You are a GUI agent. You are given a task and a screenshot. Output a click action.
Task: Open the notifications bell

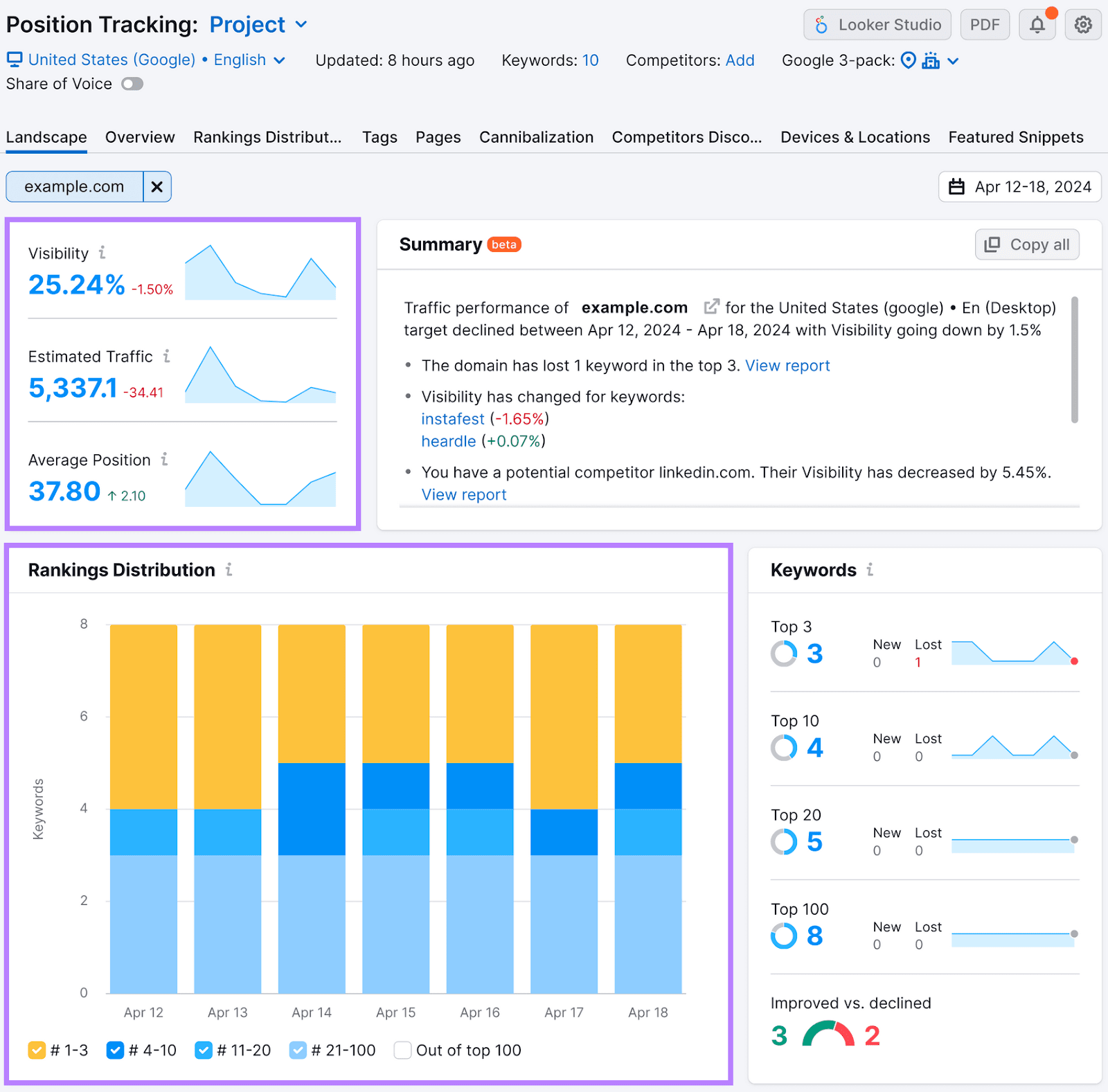(1037, 24)
